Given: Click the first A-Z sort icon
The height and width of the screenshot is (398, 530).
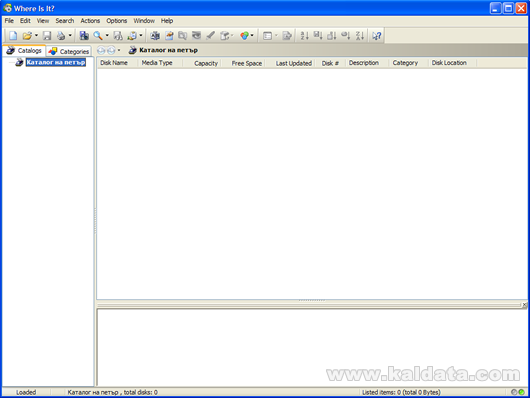Looking at the screenshot, I should 304,36.
